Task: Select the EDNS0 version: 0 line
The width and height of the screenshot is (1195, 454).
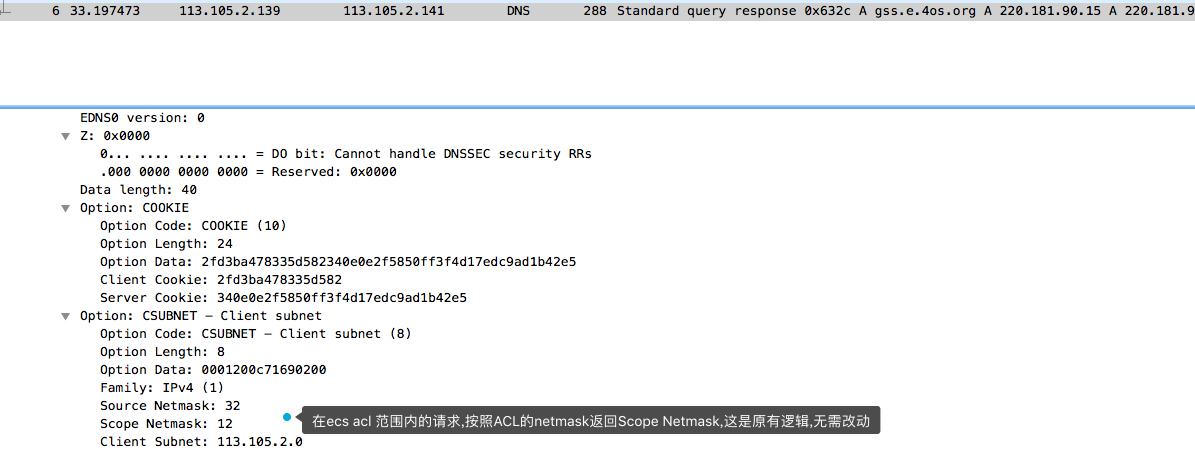Action: [x=143, y=118]
